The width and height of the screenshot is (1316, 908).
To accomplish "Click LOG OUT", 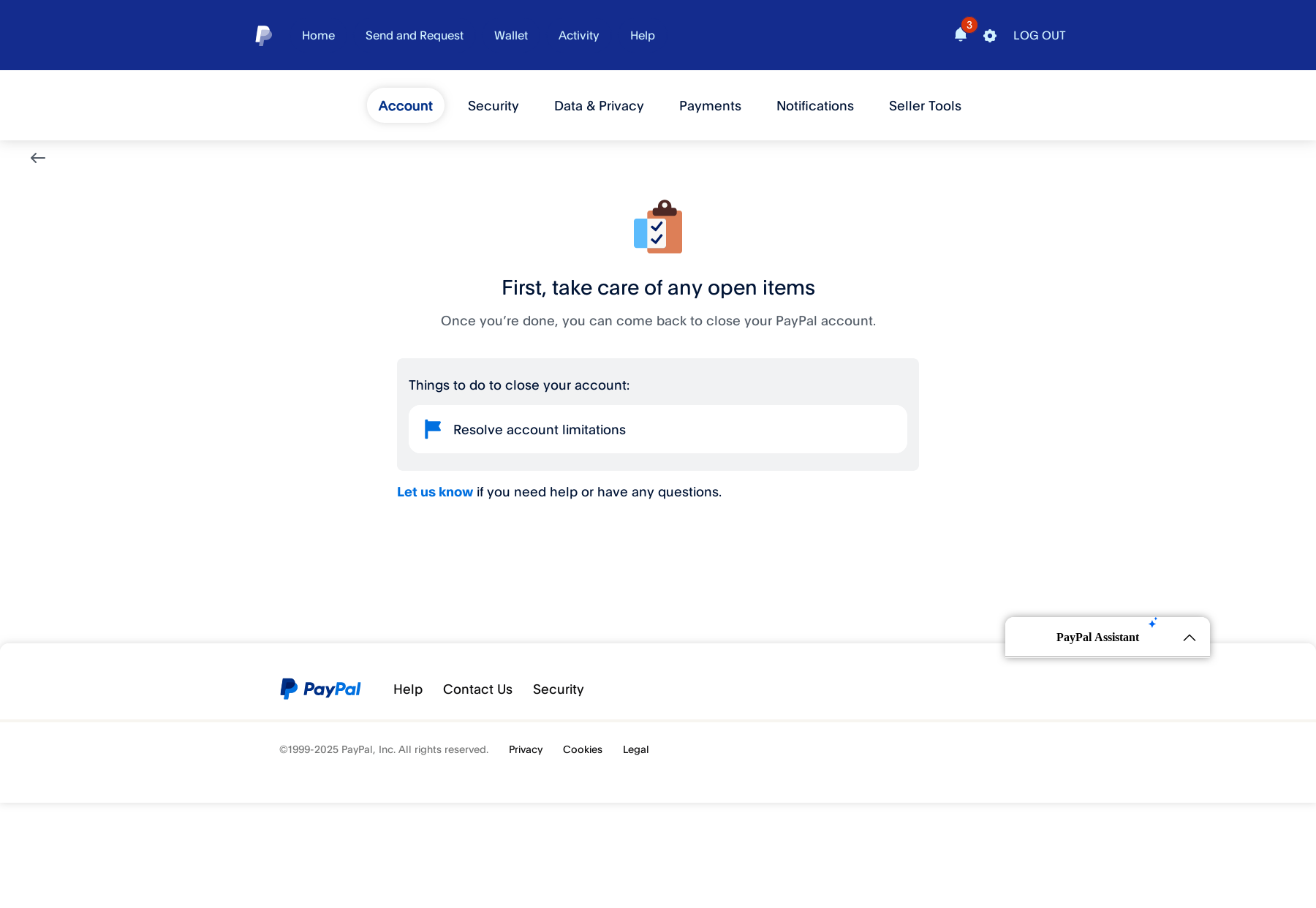I will 1039,35.
